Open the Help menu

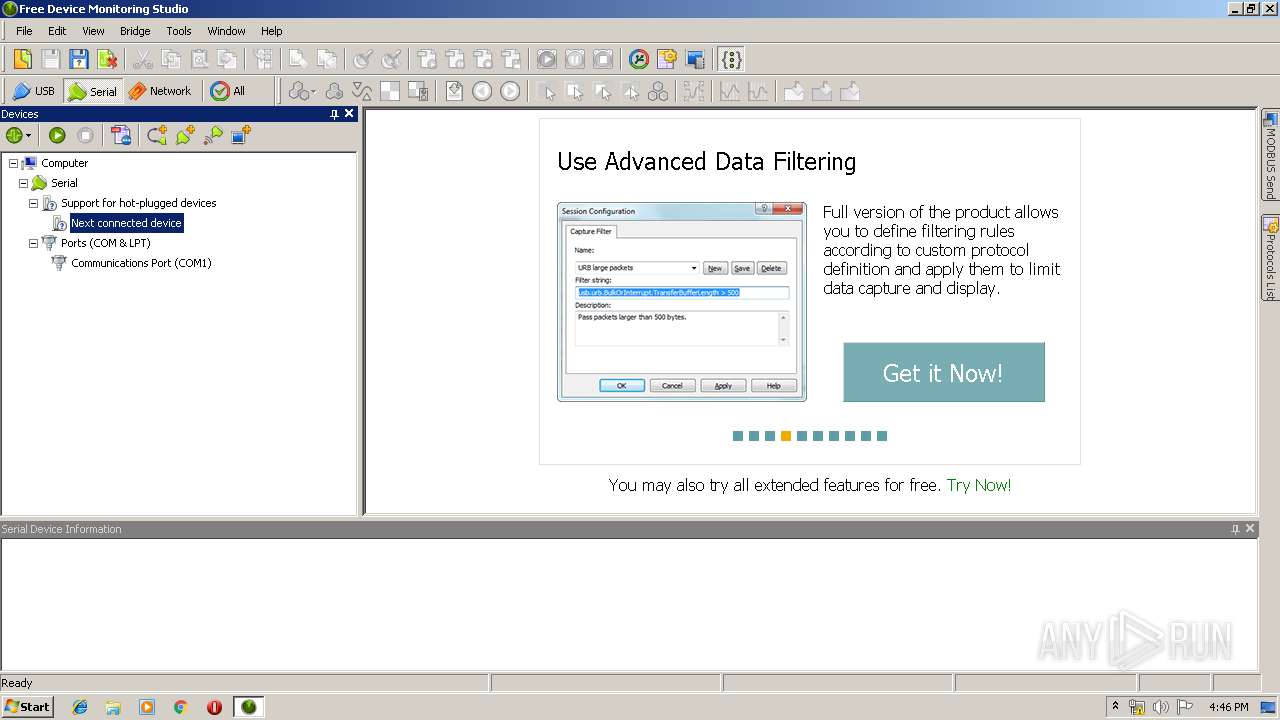(272, 31)
